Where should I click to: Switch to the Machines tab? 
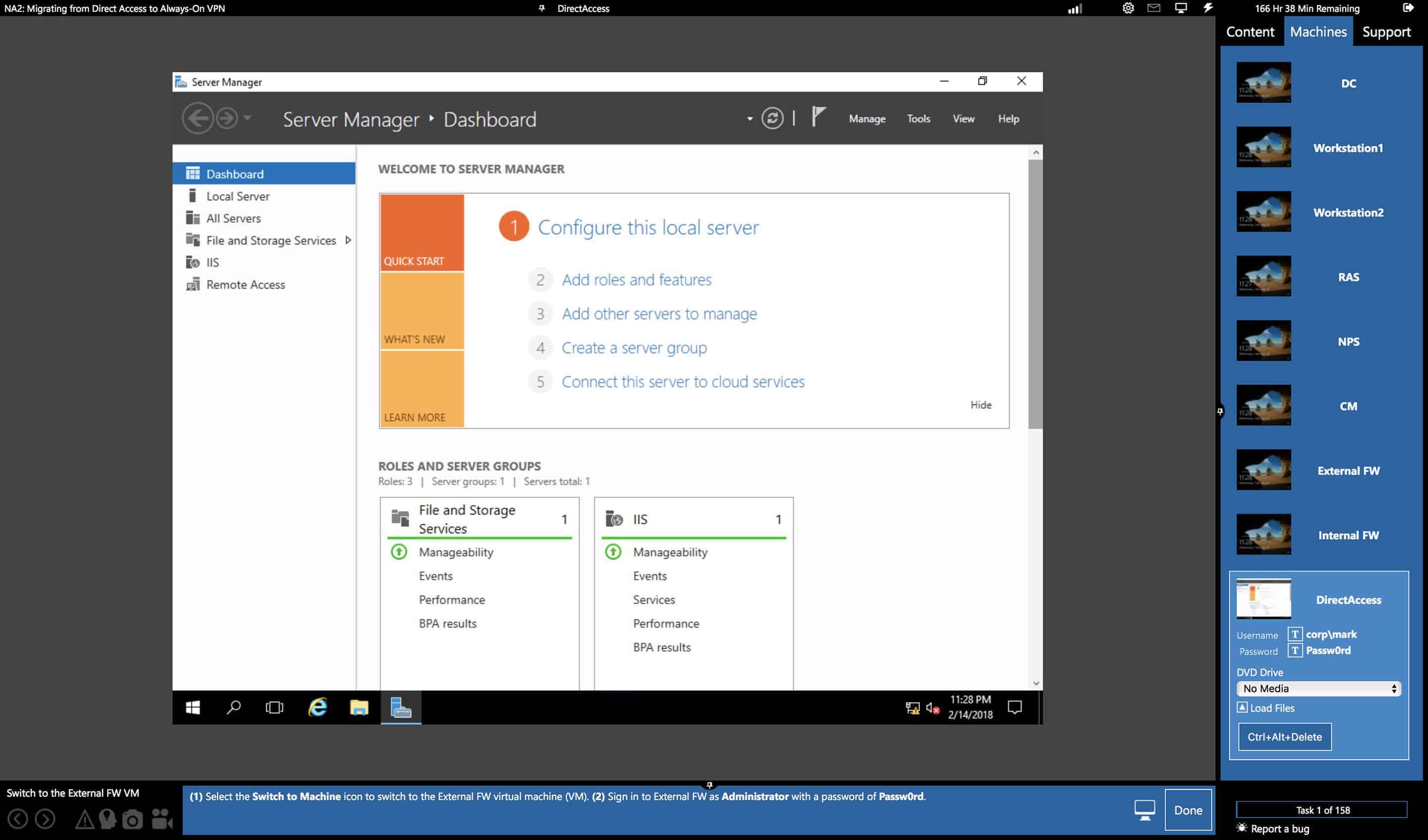pos(1318,32)
